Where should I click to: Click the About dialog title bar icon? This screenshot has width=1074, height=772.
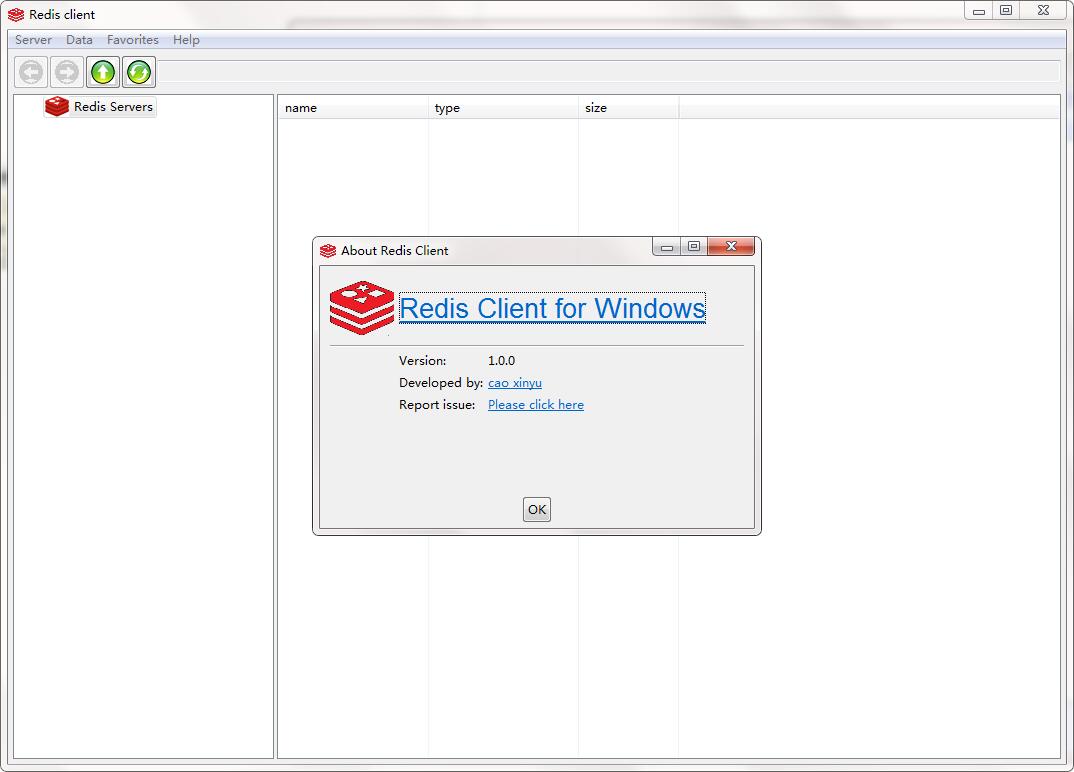(328, 251)
